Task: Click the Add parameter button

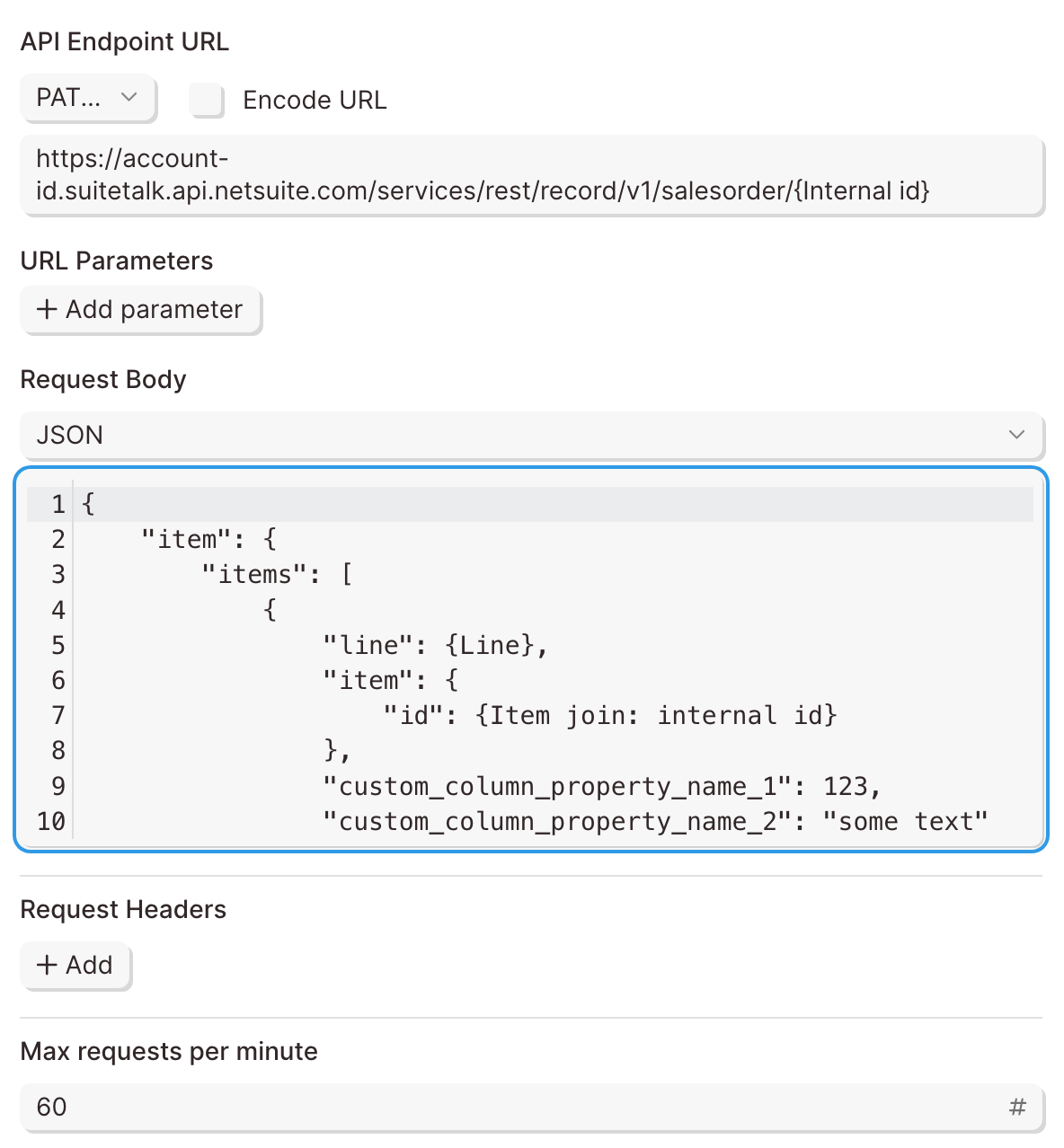Action: (141, 310)
